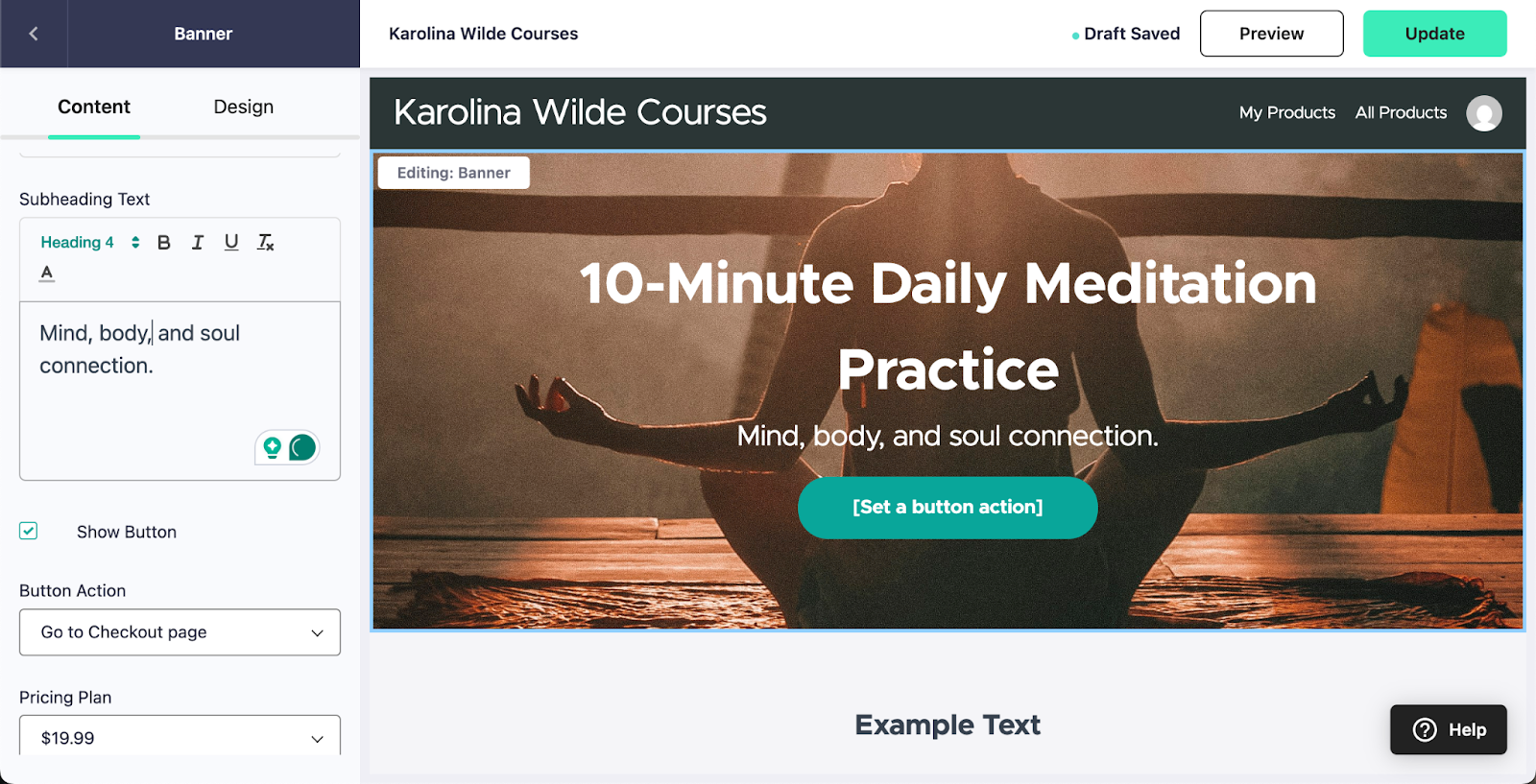The height and width of the screenshot is (784, 1536).
Task: Open the text color picker
Action: [x=47, y=273]
